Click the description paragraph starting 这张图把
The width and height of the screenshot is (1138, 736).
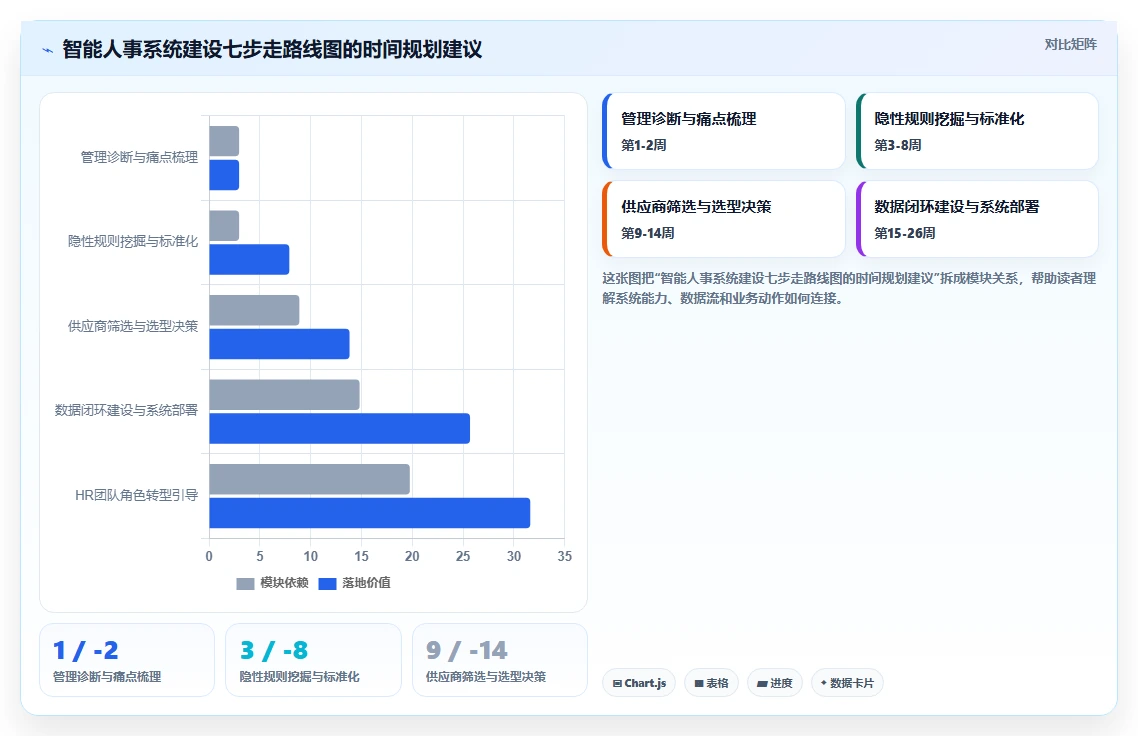click(x=849, y=288)
